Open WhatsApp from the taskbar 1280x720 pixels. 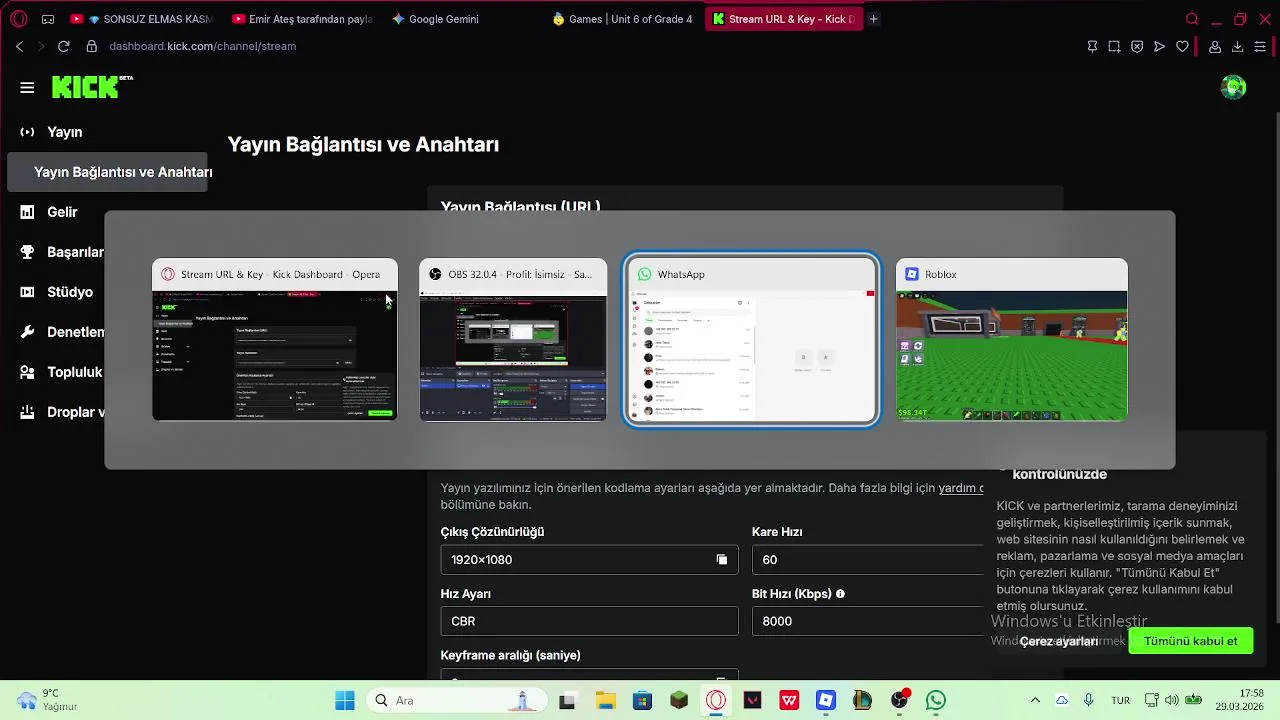[x=936, y=701]
